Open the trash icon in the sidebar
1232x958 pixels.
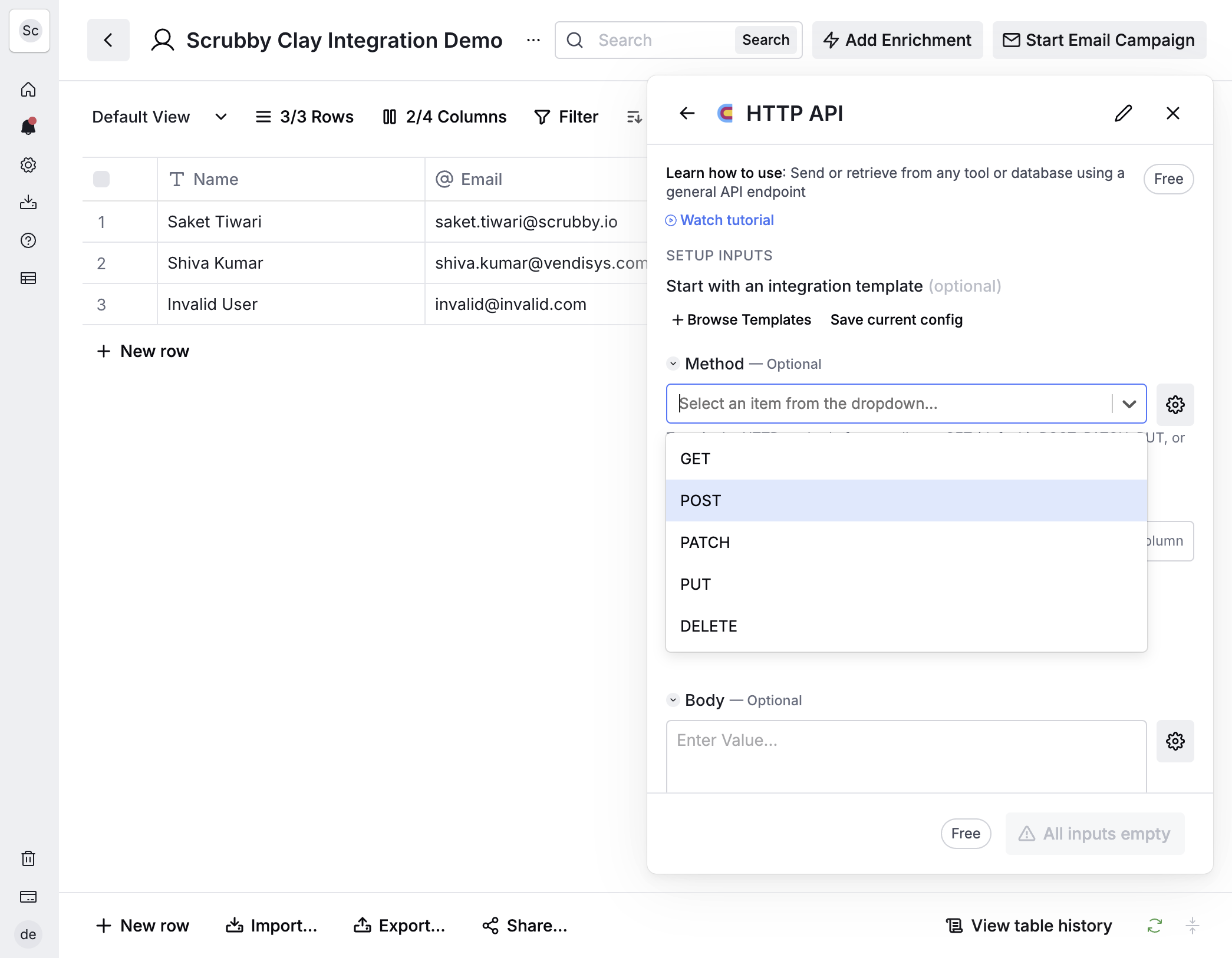click(28, 858)
